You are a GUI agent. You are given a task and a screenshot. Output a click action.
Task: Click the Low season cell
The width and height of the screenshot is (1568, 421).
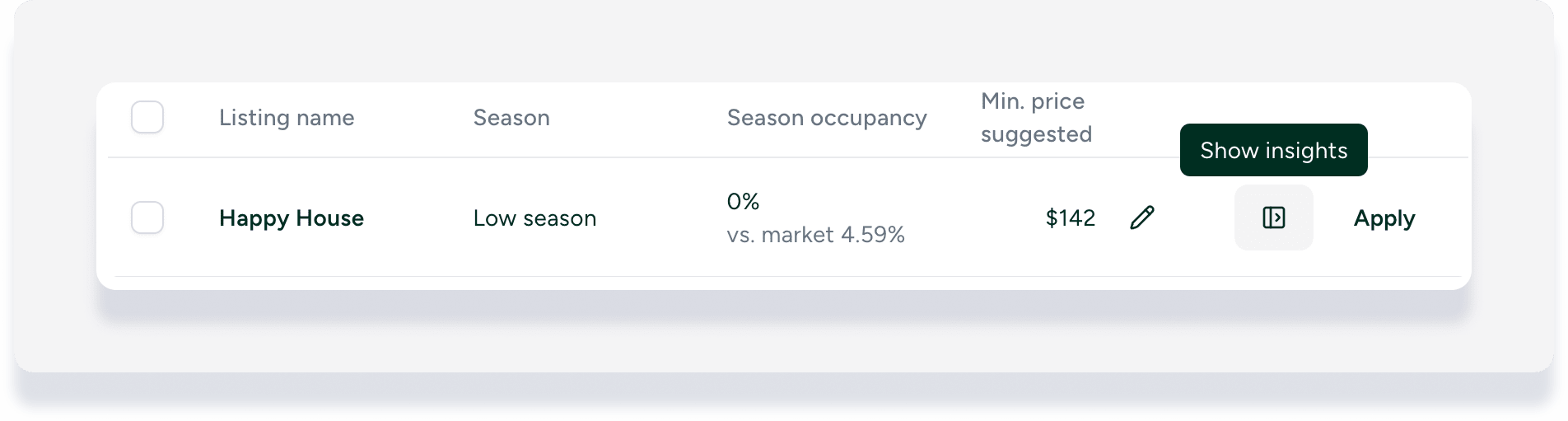(534, 218)
